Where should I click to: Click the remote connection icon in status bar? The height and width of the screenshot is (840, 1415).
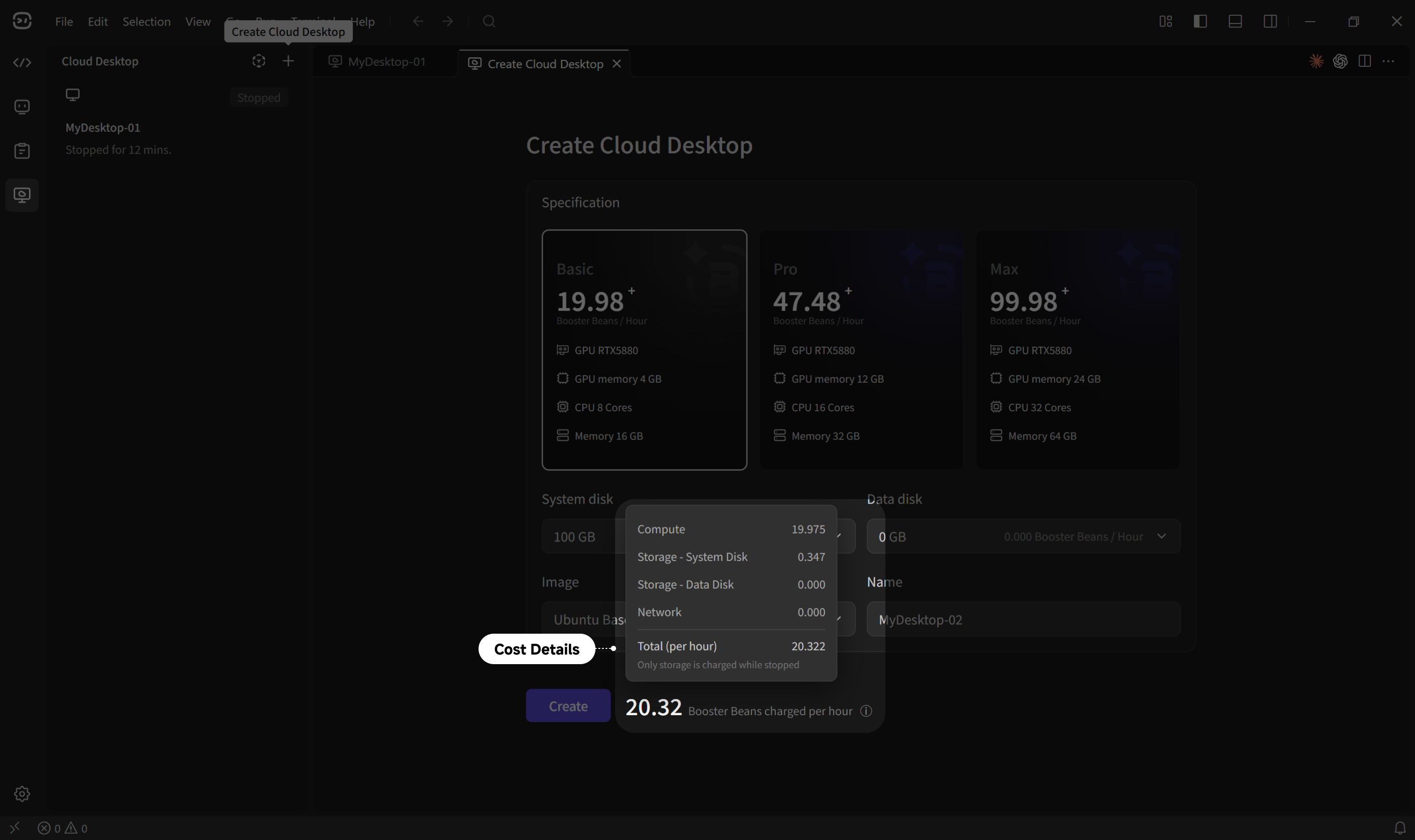click(x=15, y=828)
